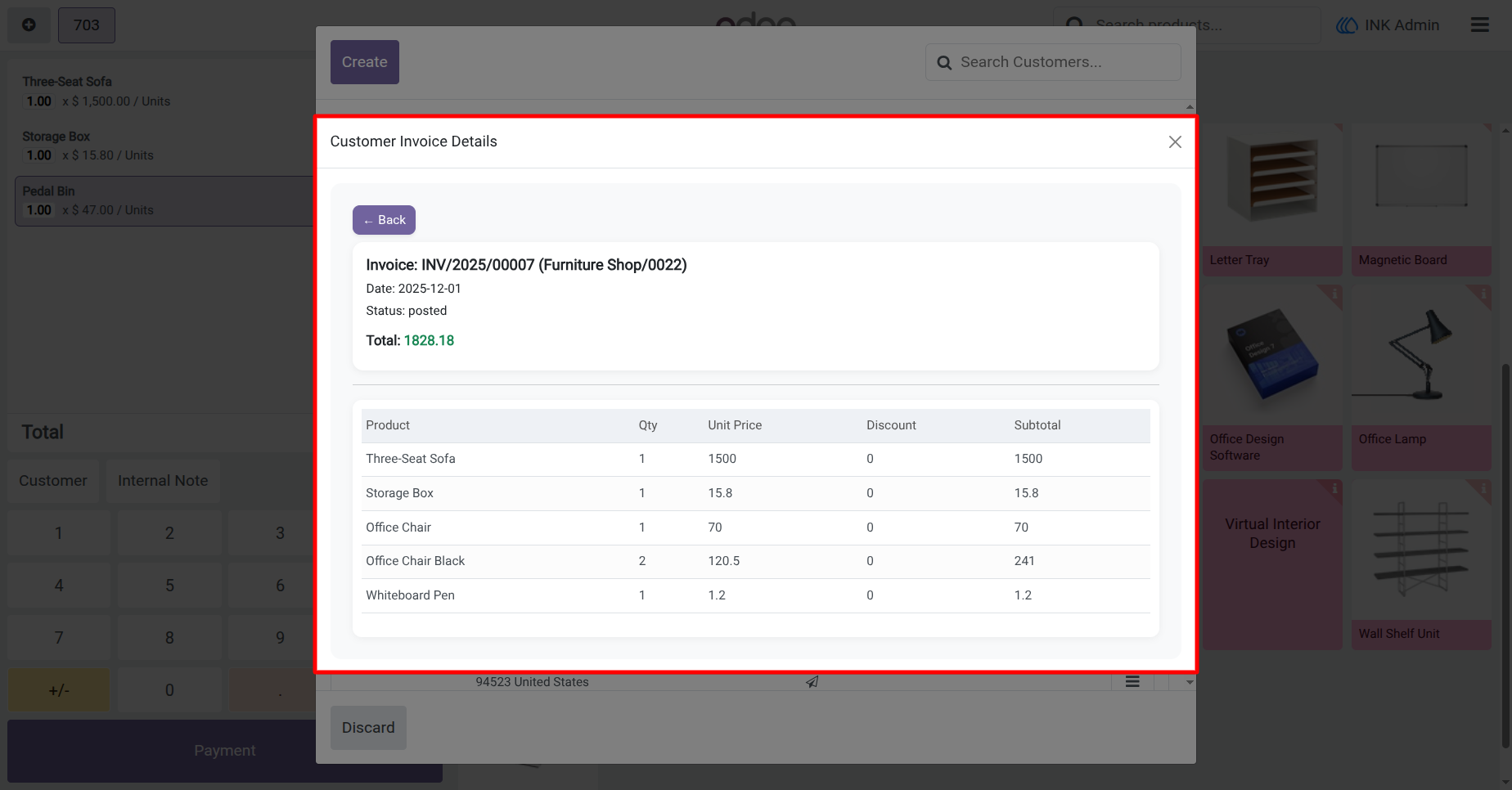Screen dimensions: 1512x790
Task: Click the Discard button
Action: [x=368, y=728]
